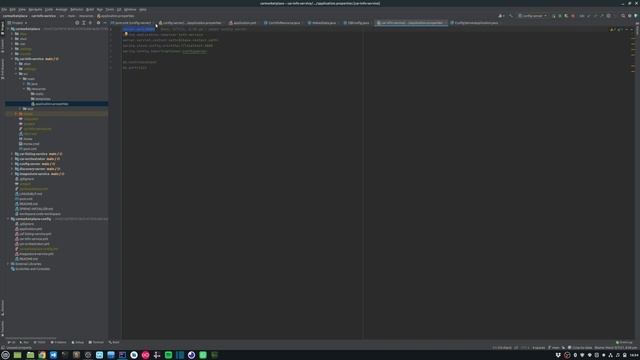Open the Refactor menu
The height and width of the screenshot is (360, 640).
point(76,9)
